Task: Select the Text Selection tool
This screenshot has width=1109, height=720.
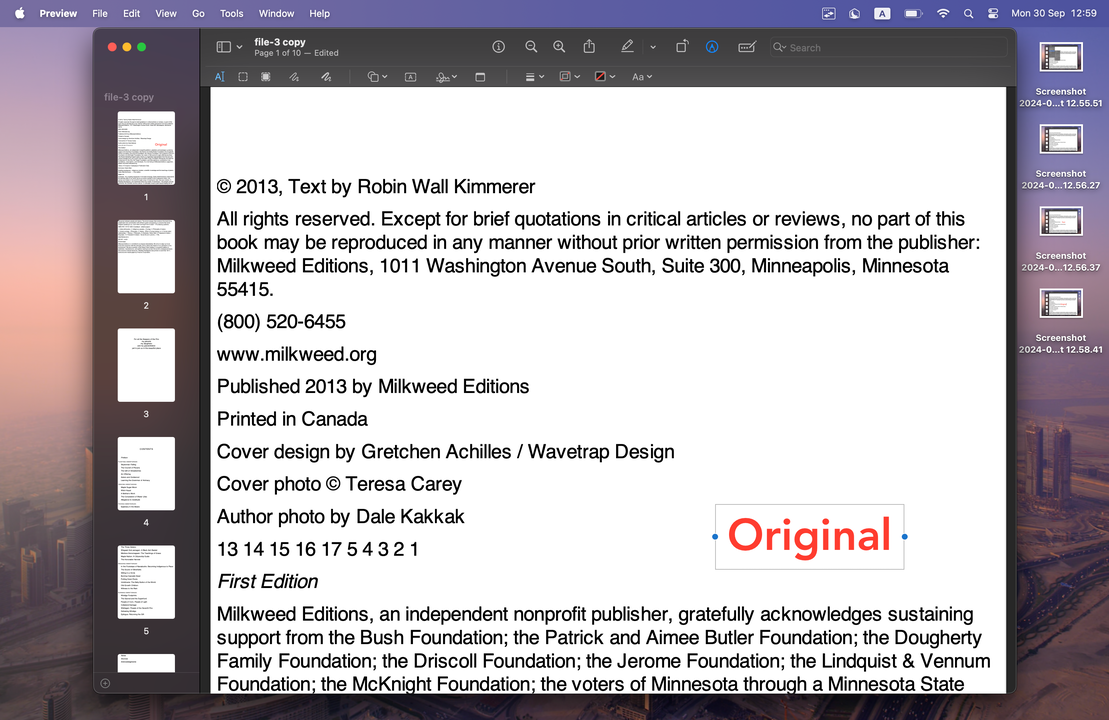Action: [x=220, y=76]
